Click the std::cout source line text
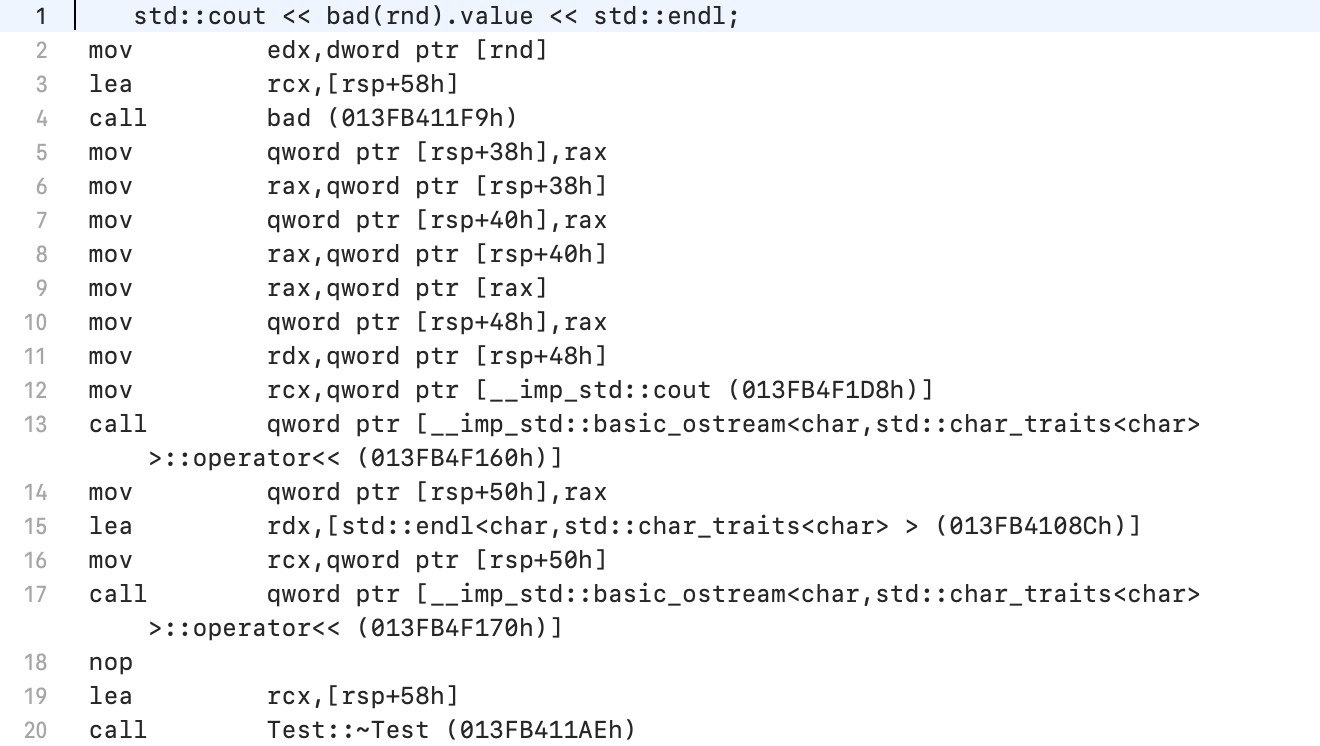1320x746 pixels. click(x=436, y=16)
